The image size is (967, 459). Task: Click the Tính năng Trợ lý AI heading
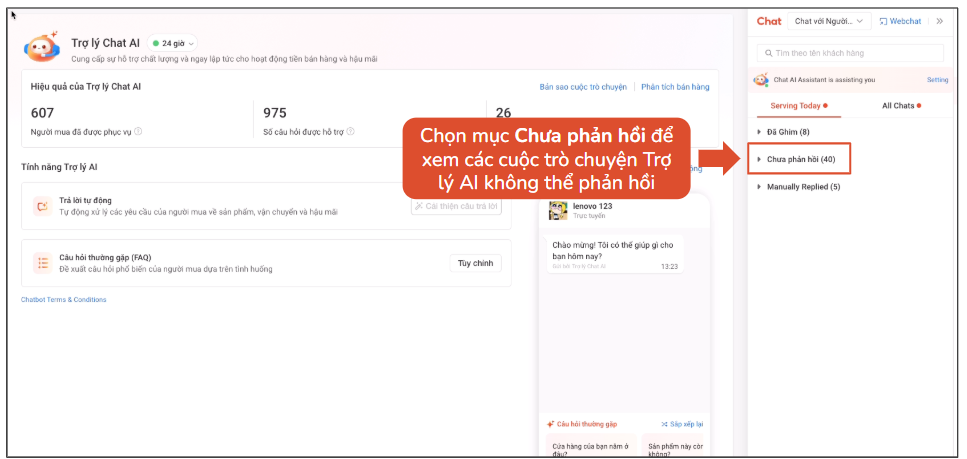click(59, 167)
